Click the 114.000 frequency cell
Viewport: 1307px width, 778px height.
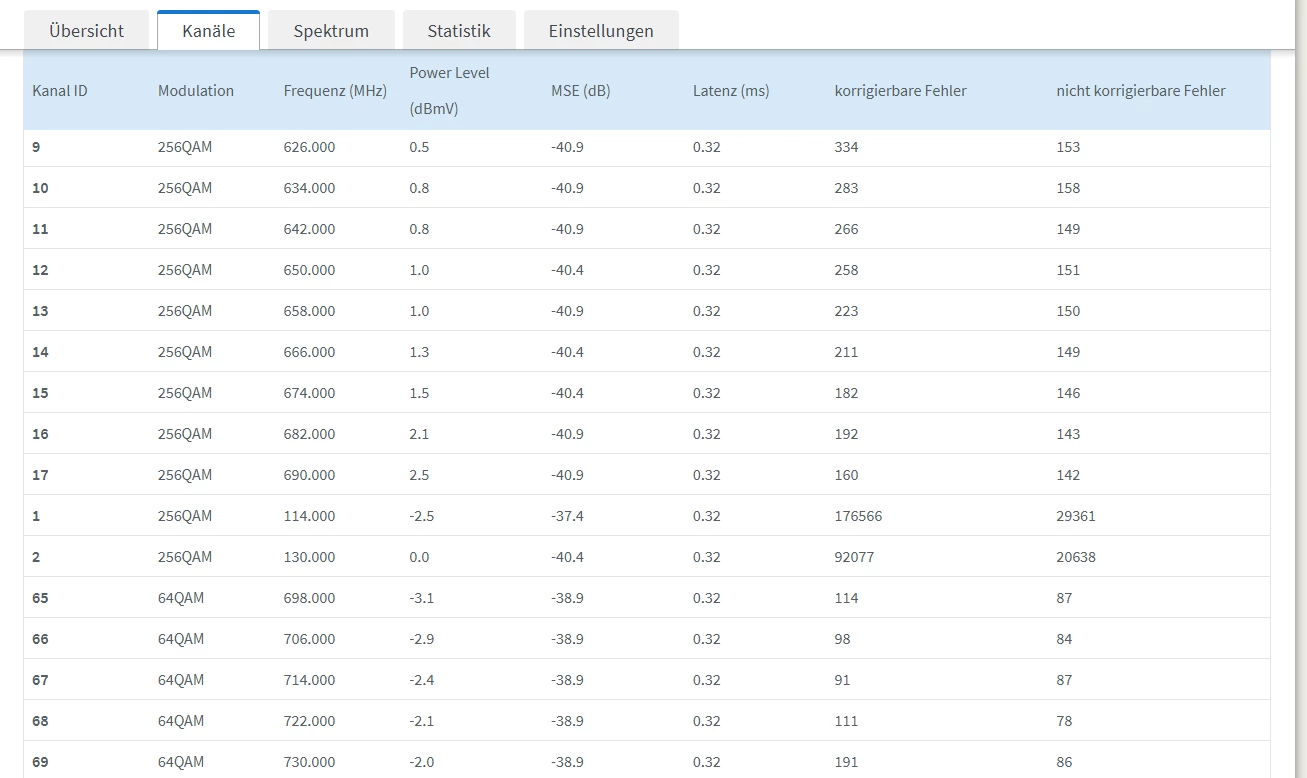point(309,516)
